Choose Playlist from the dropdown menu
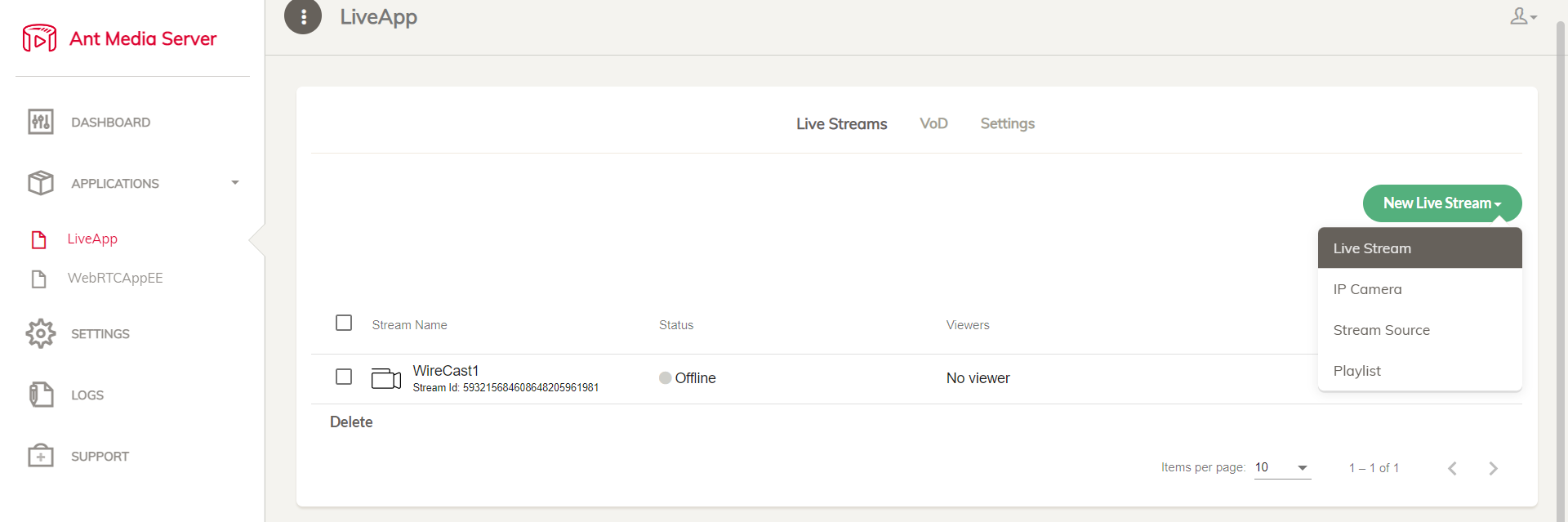Image resolution: width=1568 pixels, height=522 pixels. 1420,371
